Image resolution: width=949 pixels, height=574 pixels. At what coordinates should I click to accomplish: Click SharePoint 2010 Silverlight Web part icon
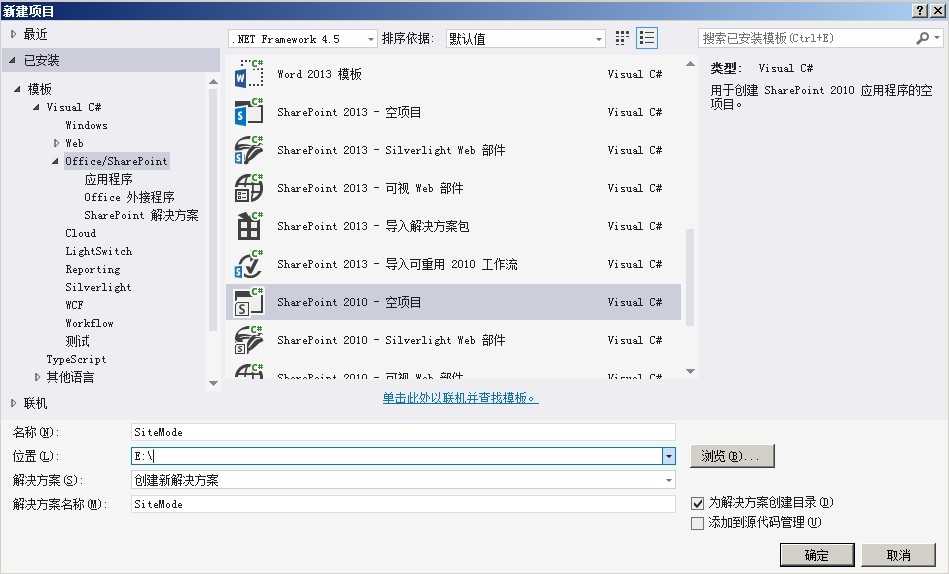point(249,340)
